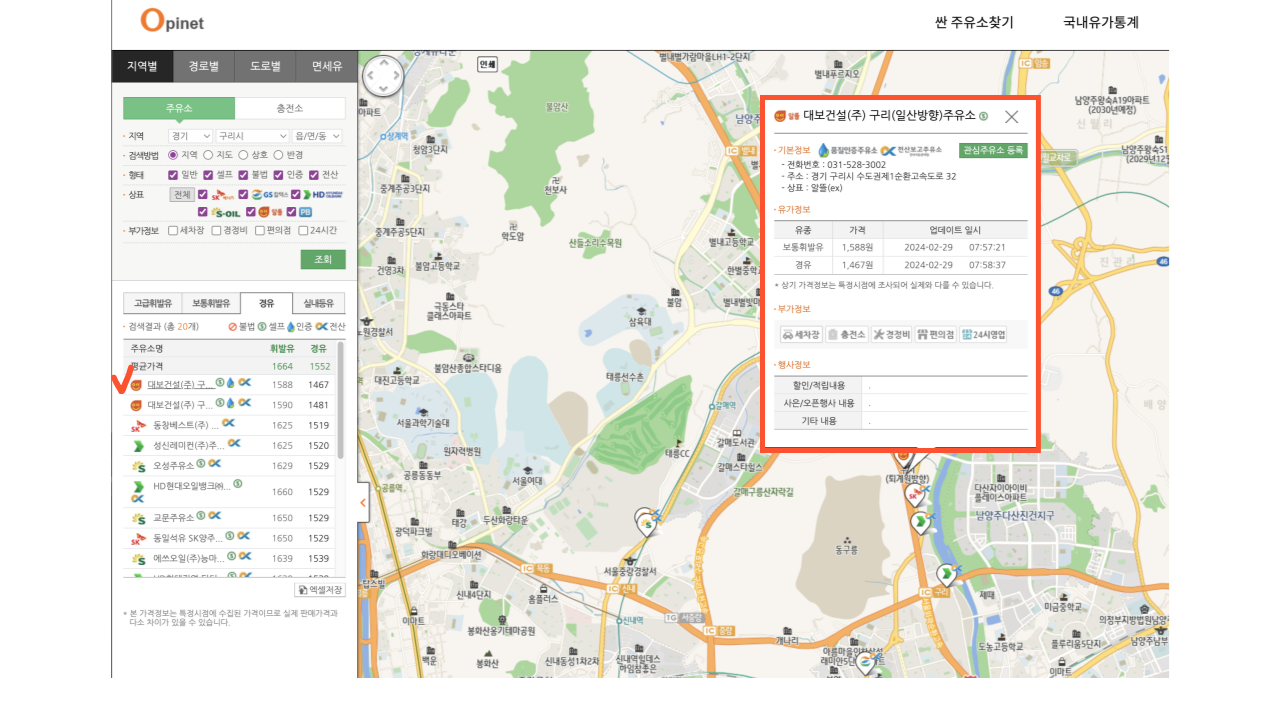This screenshot has width=1280, height=720.
Task: Click the results list scrollbar
Action: coord(341,400)
